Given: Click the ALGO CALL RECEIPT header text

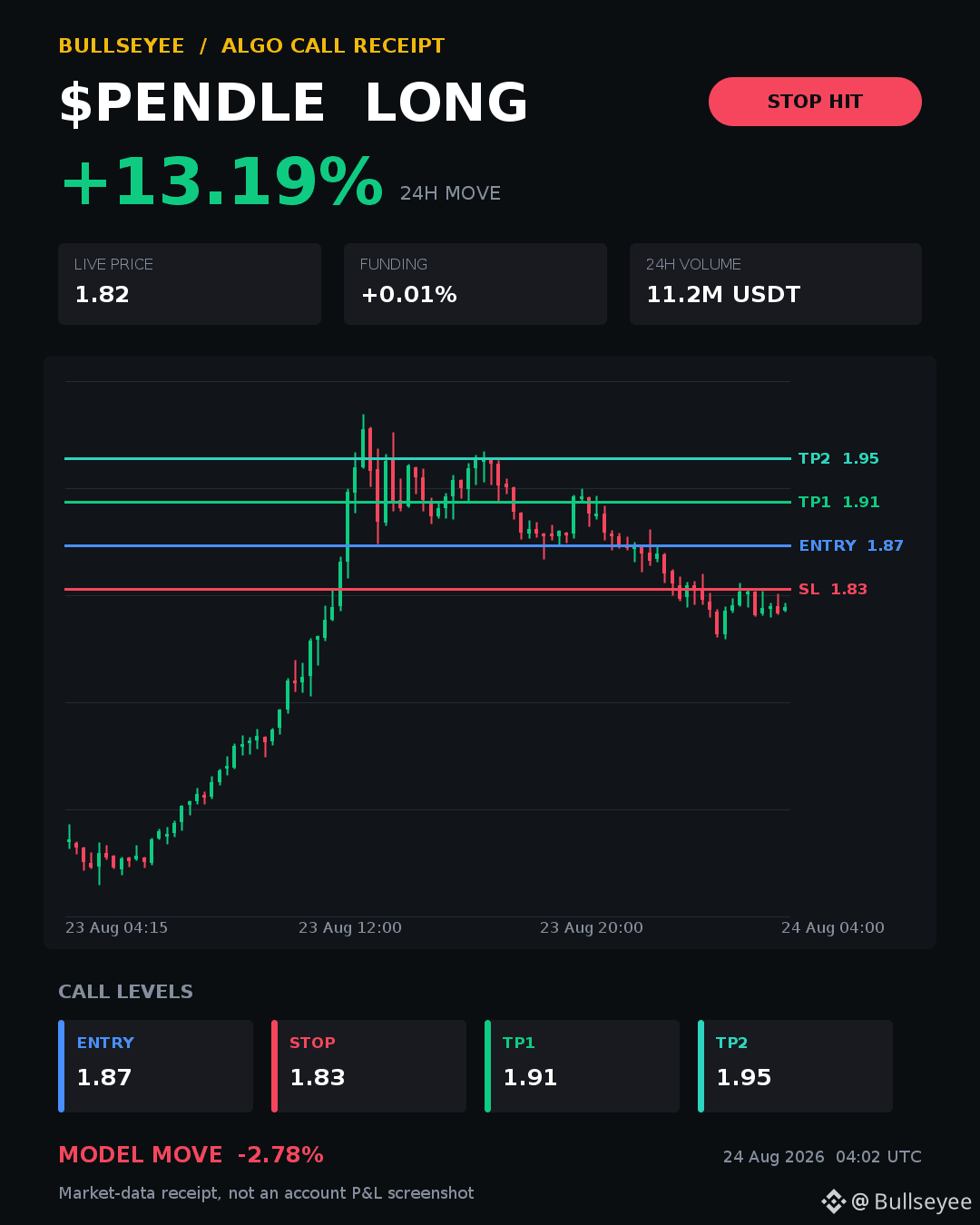Looking at the screenshot, I should click(x=333, y=46).
